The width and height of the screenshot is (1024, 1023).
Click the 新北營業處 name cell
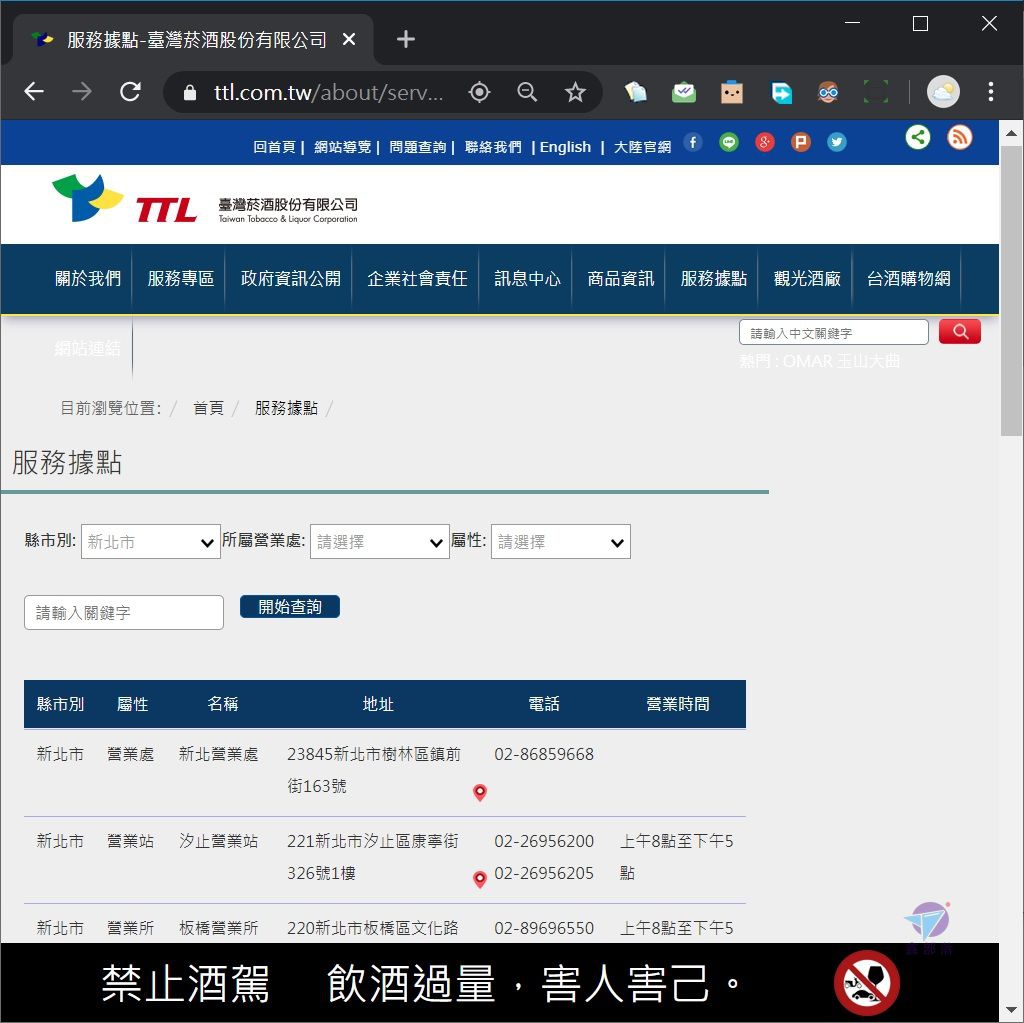(219, 755)
